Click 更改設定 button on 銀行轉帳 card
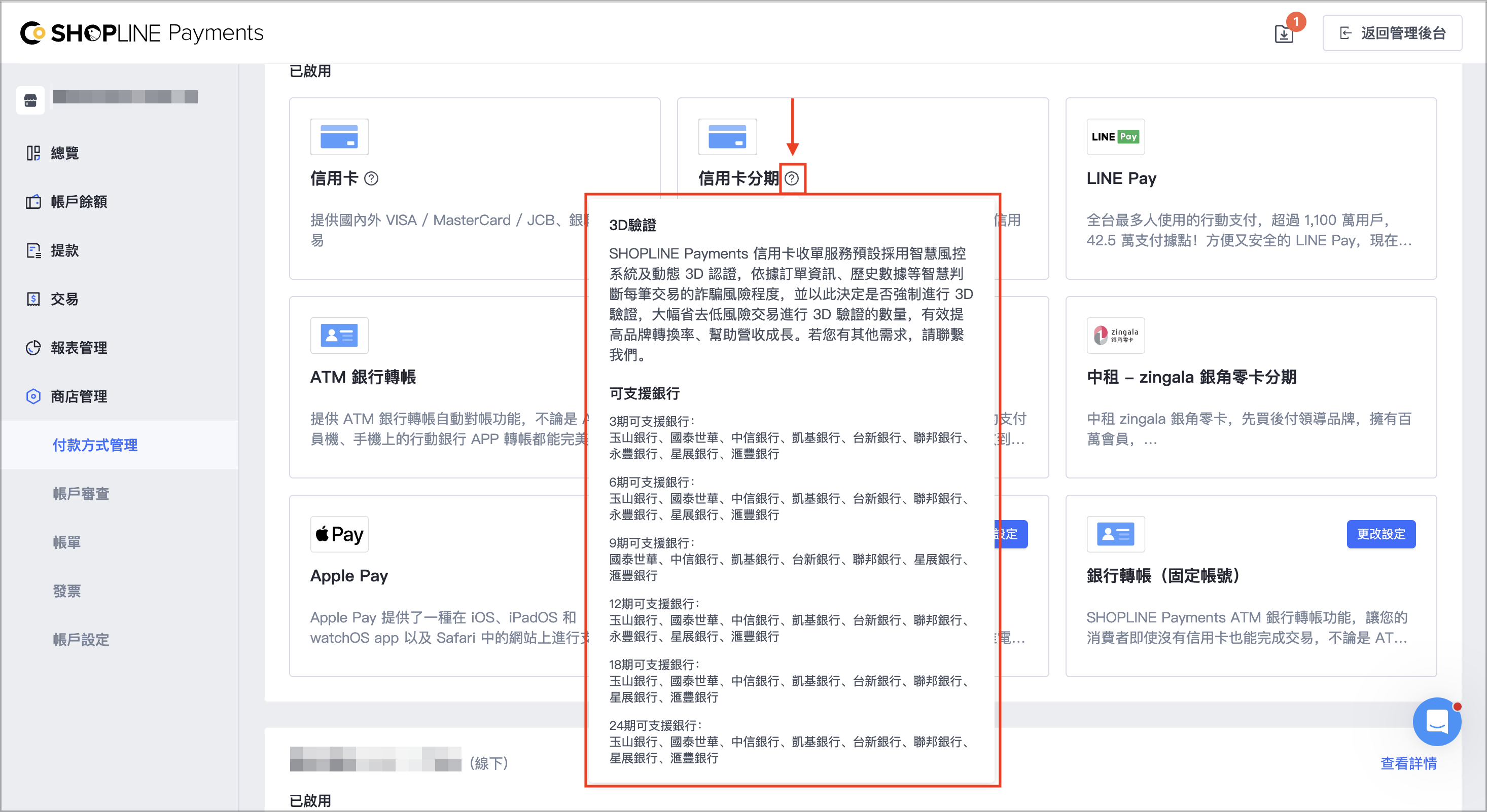Screen dimensions: 1487x812 1381,534
